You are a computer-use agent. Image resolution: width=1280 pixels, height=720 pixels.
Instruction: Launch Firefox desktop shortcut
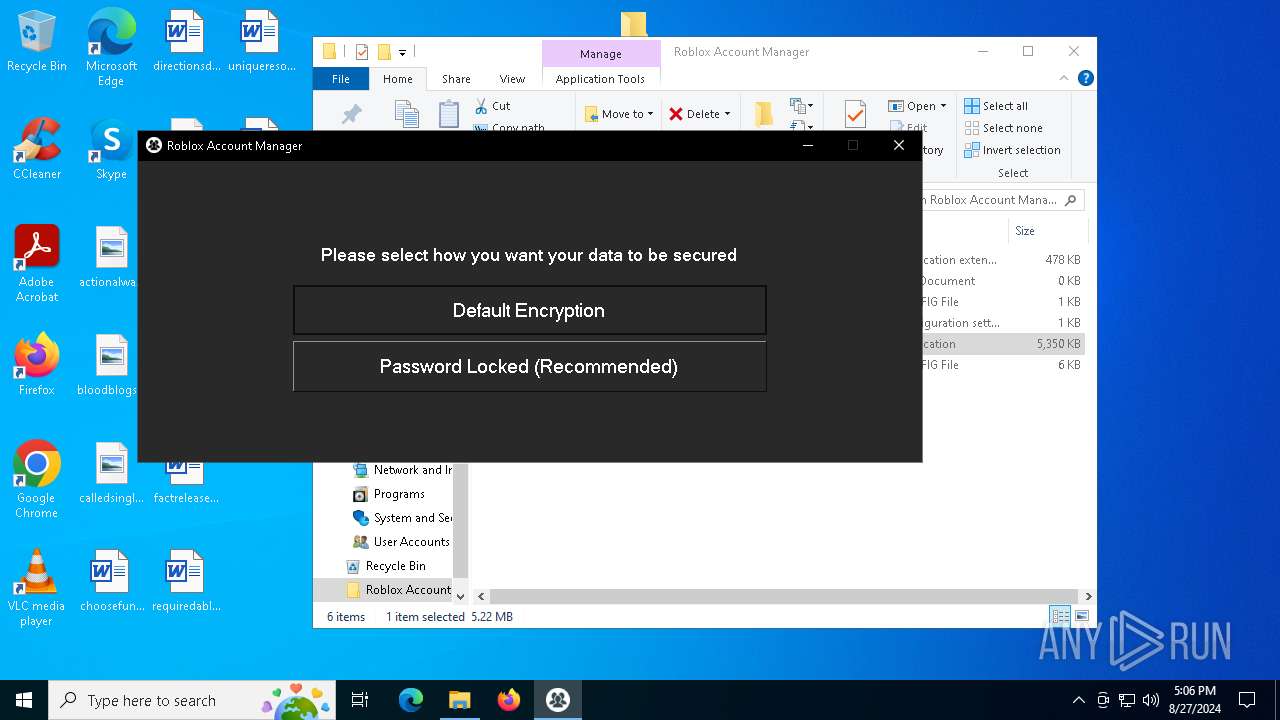click(x=37, y=365)
